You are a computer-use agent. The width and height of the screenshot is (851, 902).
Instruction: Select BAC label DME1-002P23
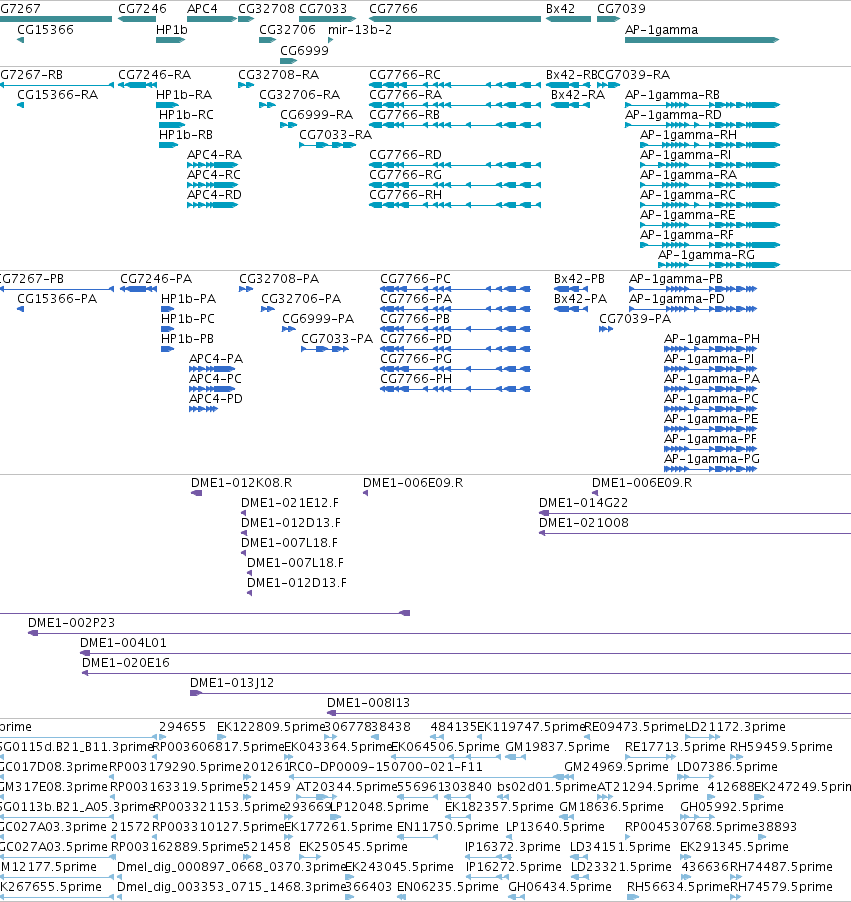point(71,622)
